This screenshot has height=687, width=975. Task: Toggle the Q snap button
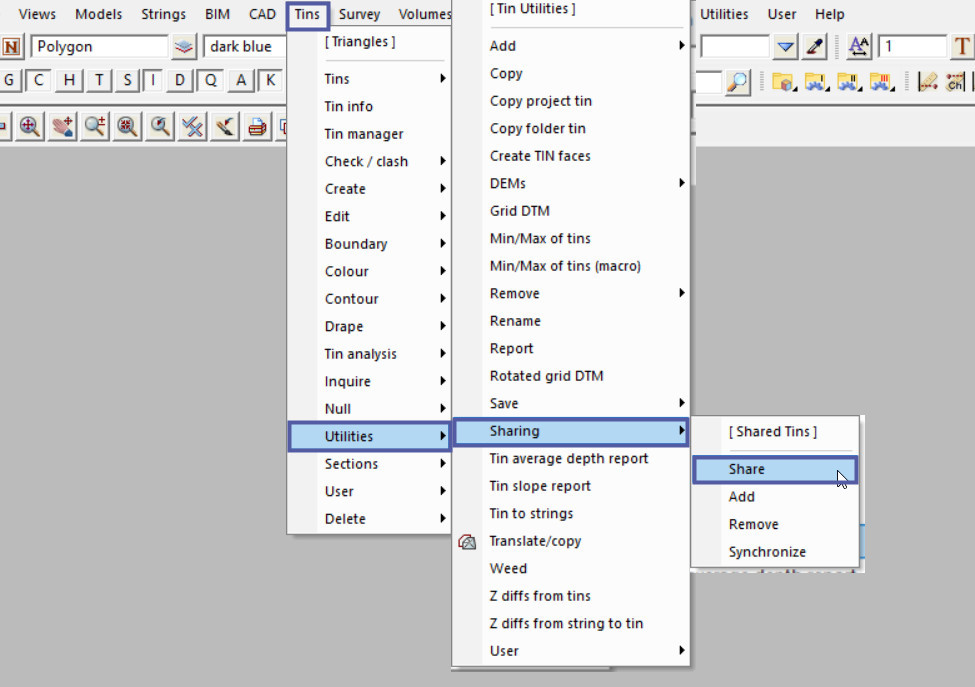click(x=211, y=81)
